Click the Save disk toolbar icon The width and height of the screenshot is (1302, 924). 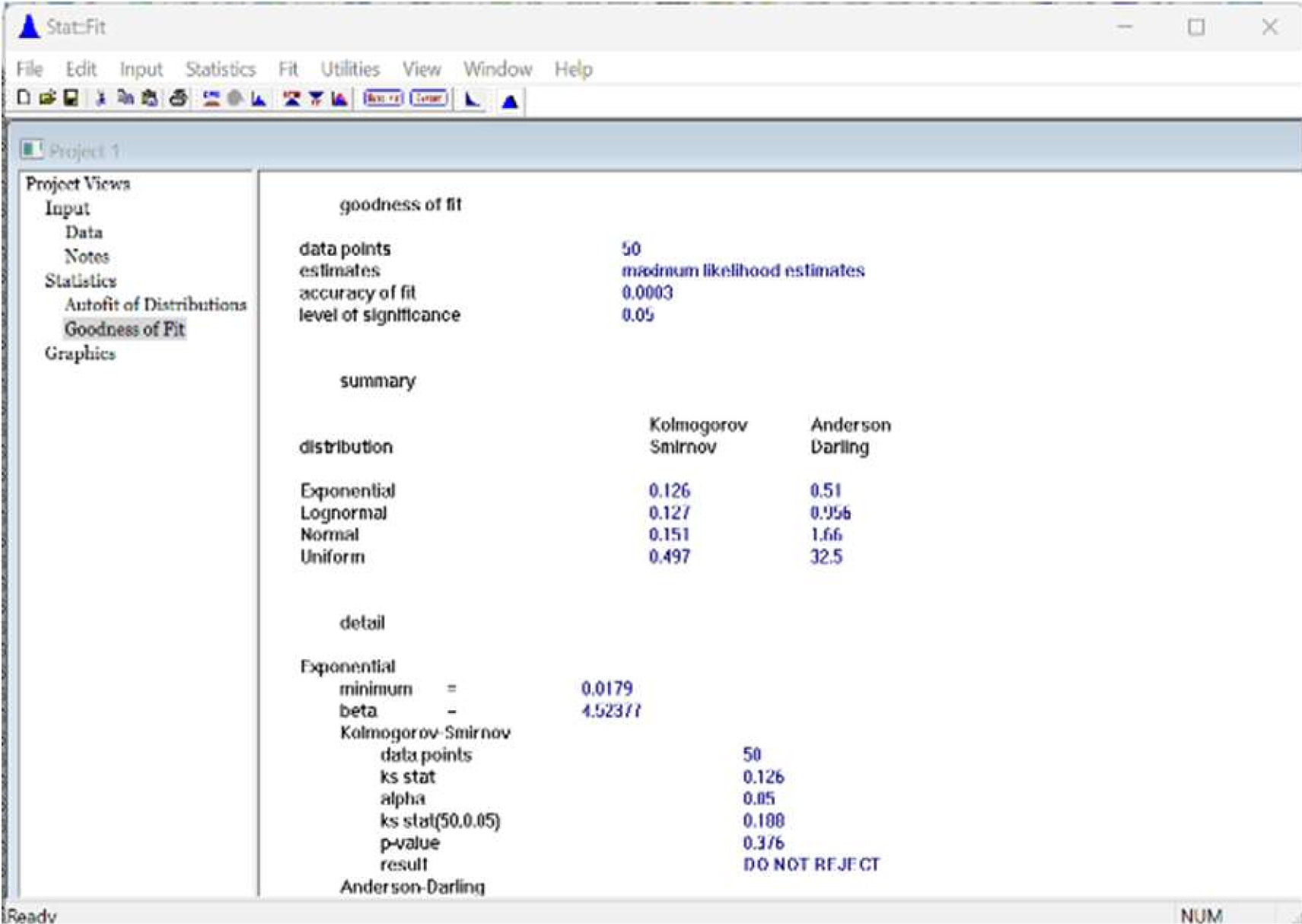[x=71, y=98]
